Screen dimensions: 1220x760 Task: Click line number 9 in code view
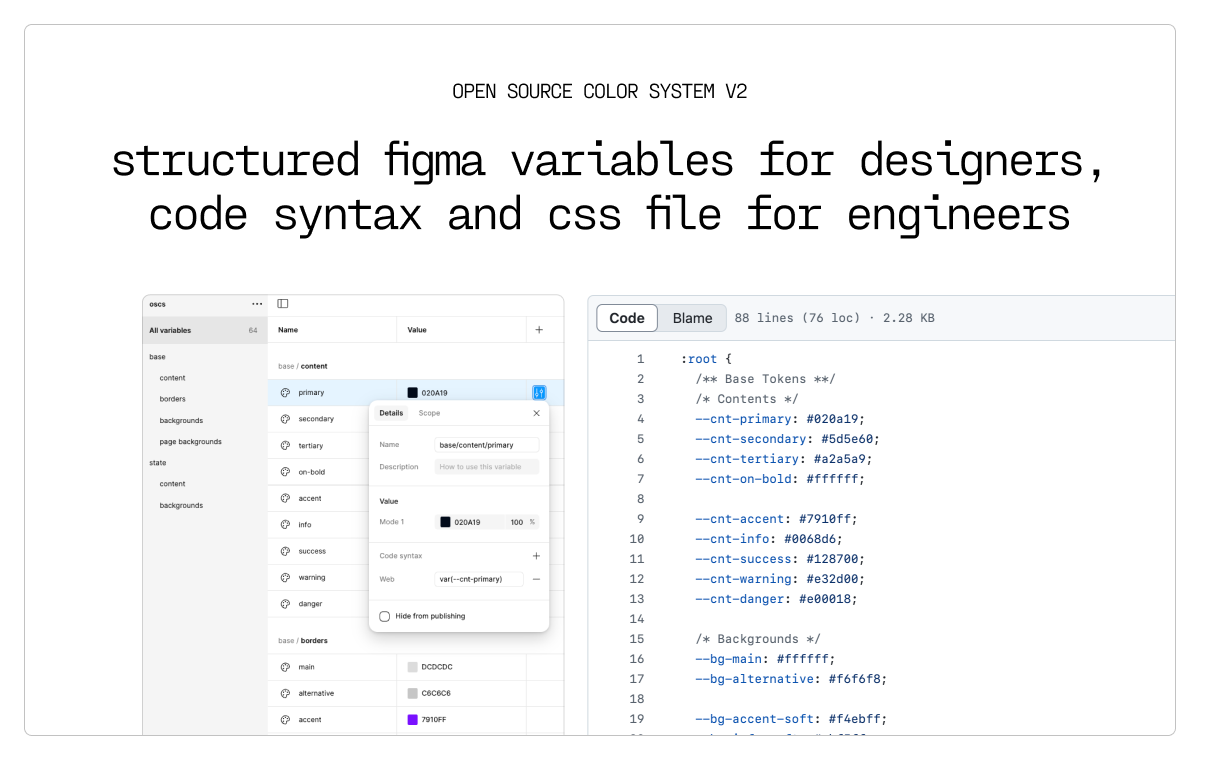tap(640, 519)
